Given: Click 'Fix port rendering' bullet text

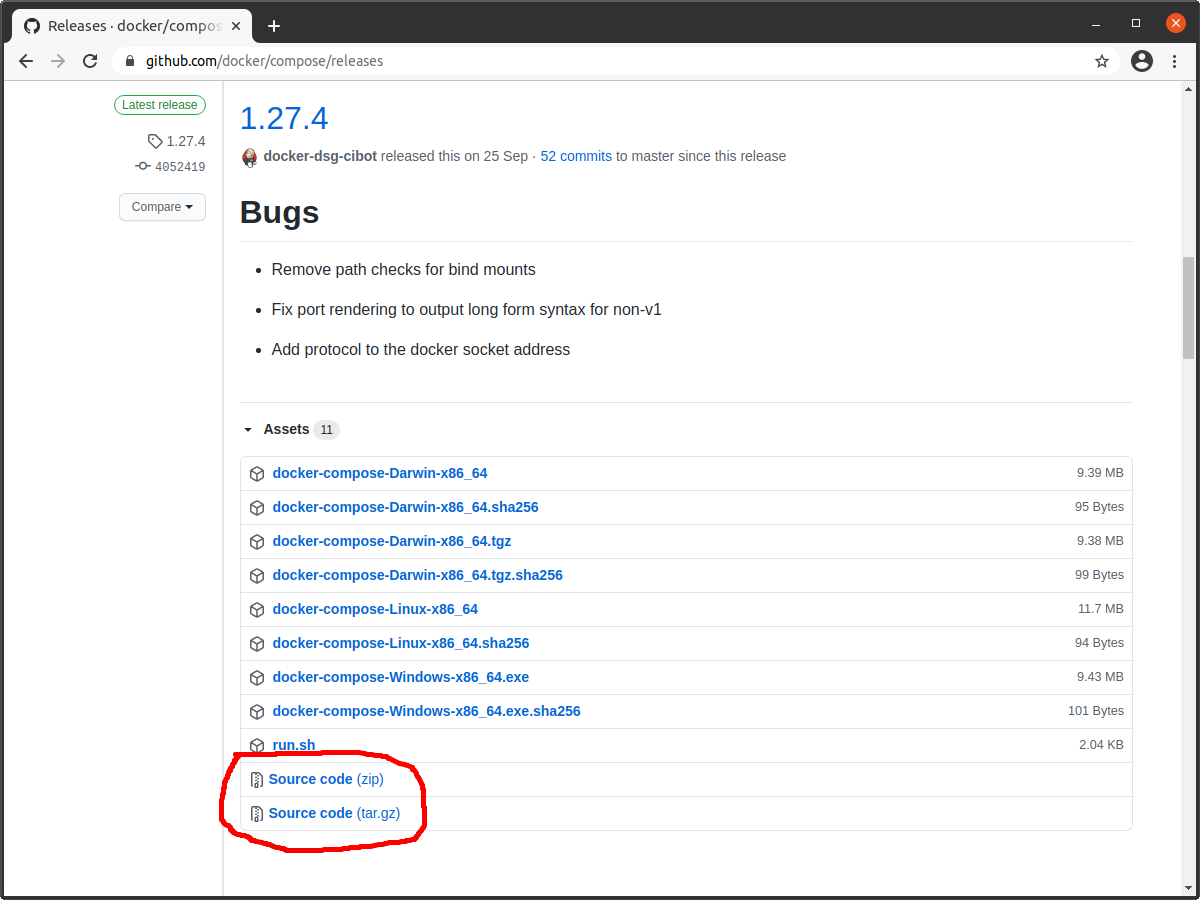Looking at the screenshot, I should [467, 310].
